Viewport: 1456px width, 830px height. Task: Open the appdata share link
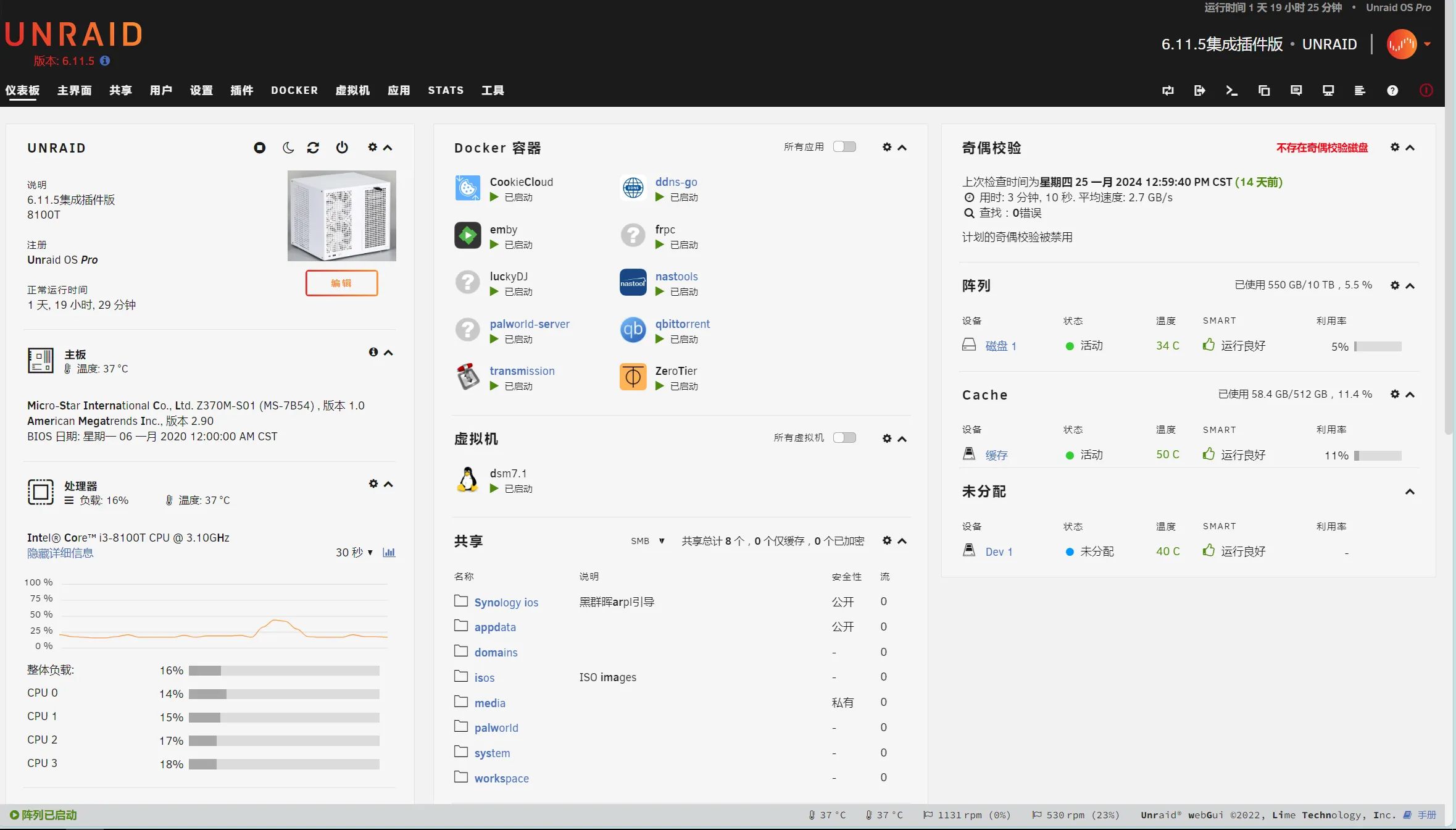click(495, 627)
